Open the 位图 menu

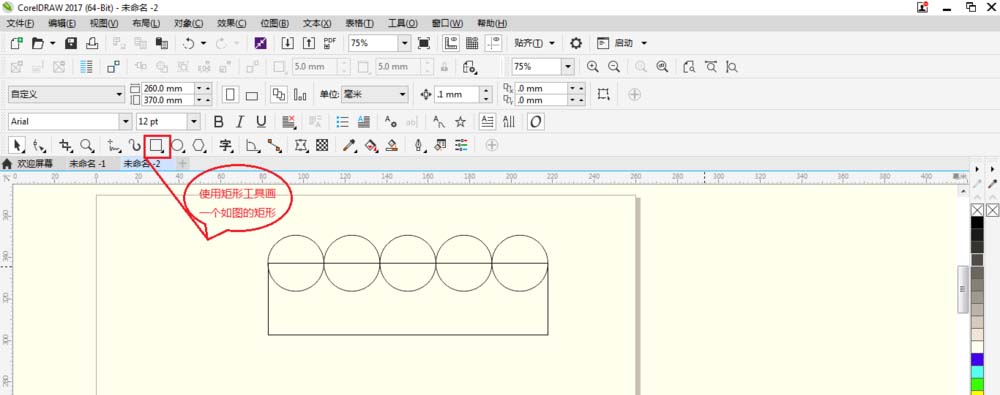(x=274, y=23)
